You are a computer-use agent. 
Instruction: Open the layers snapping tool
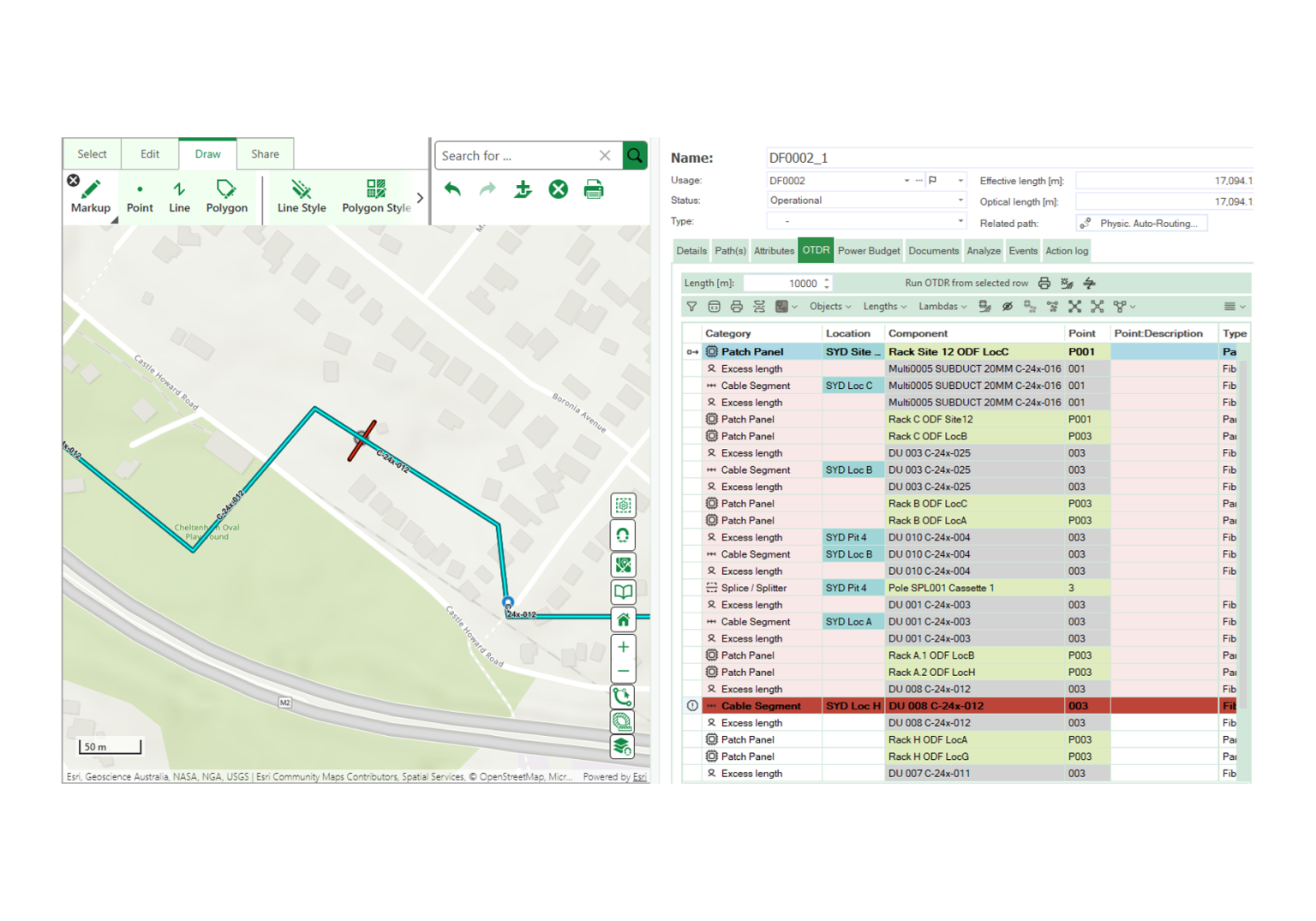click(623, 746)
